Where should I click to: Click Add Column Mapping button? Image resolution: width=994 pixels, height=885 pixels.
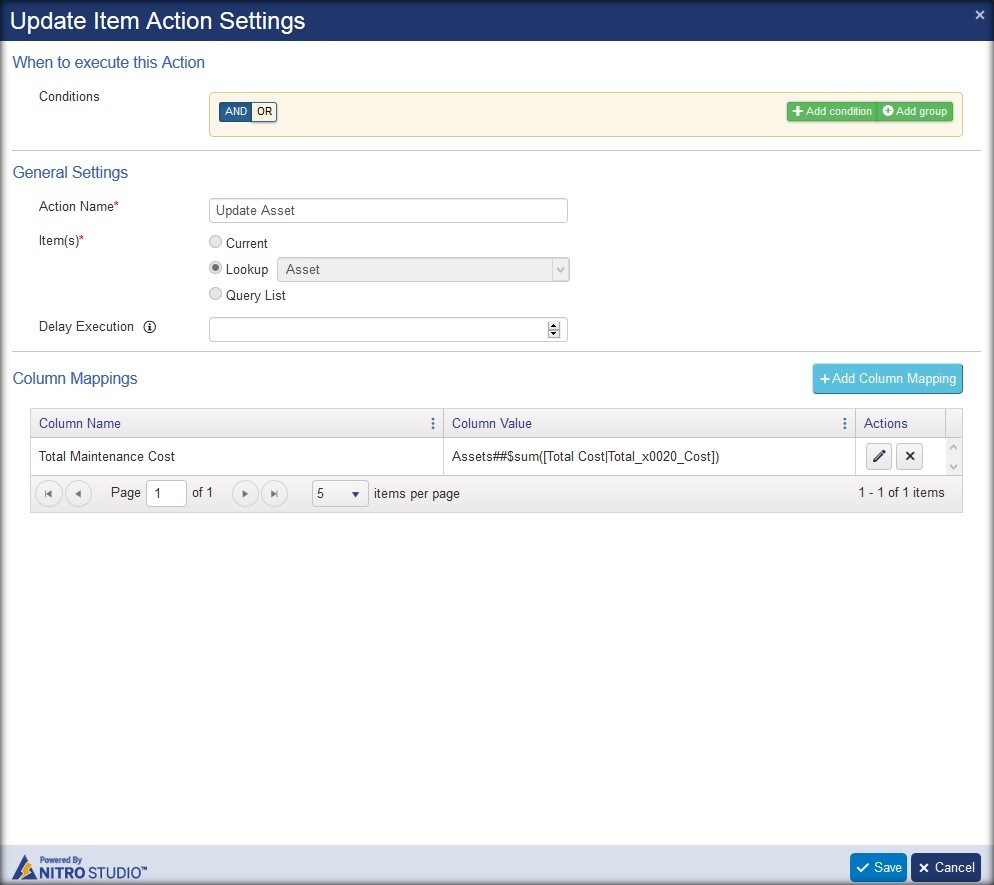[888, 378]
